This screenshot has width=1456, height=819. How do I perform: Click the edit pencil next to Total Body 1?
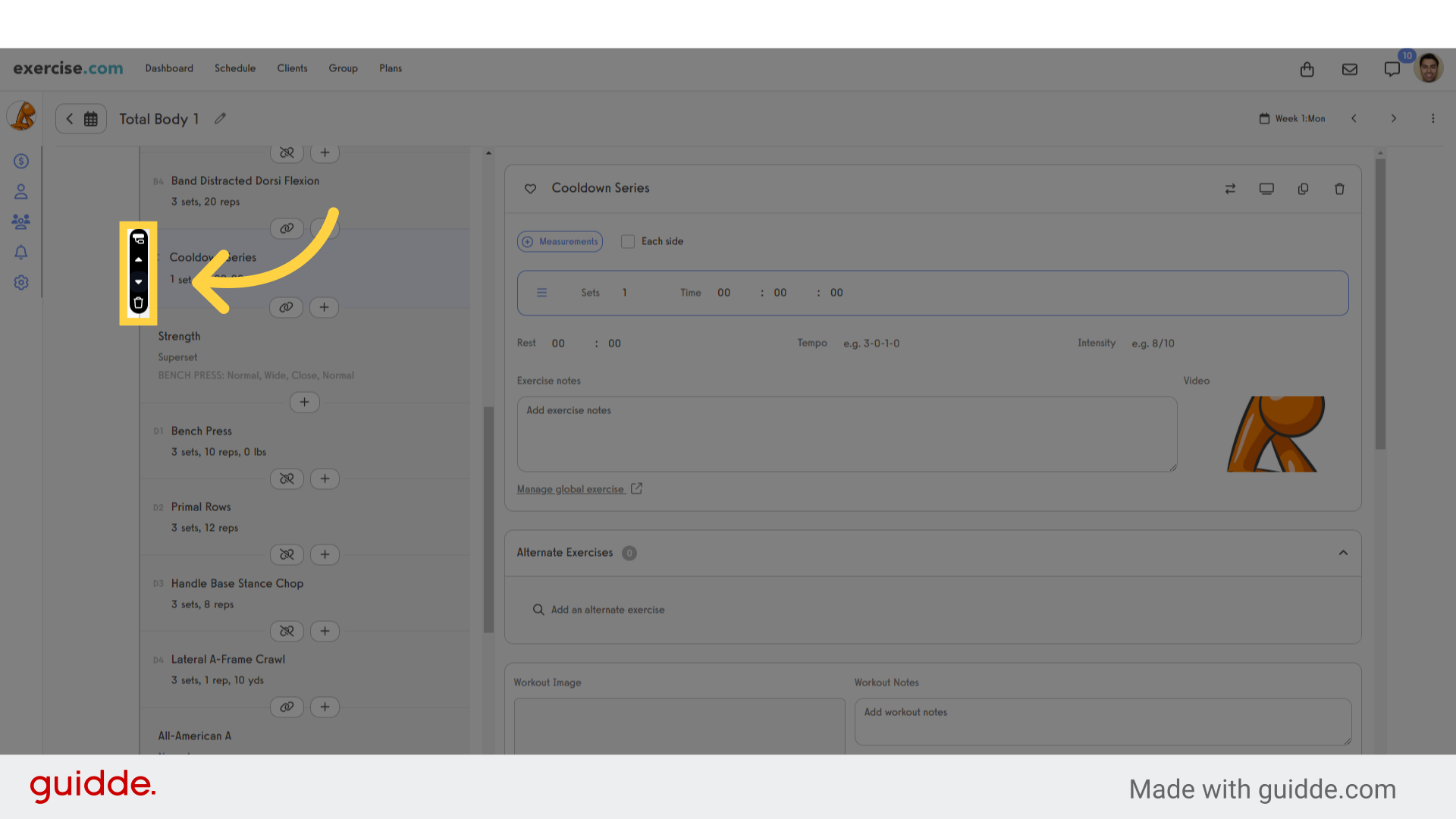point(220,118)
